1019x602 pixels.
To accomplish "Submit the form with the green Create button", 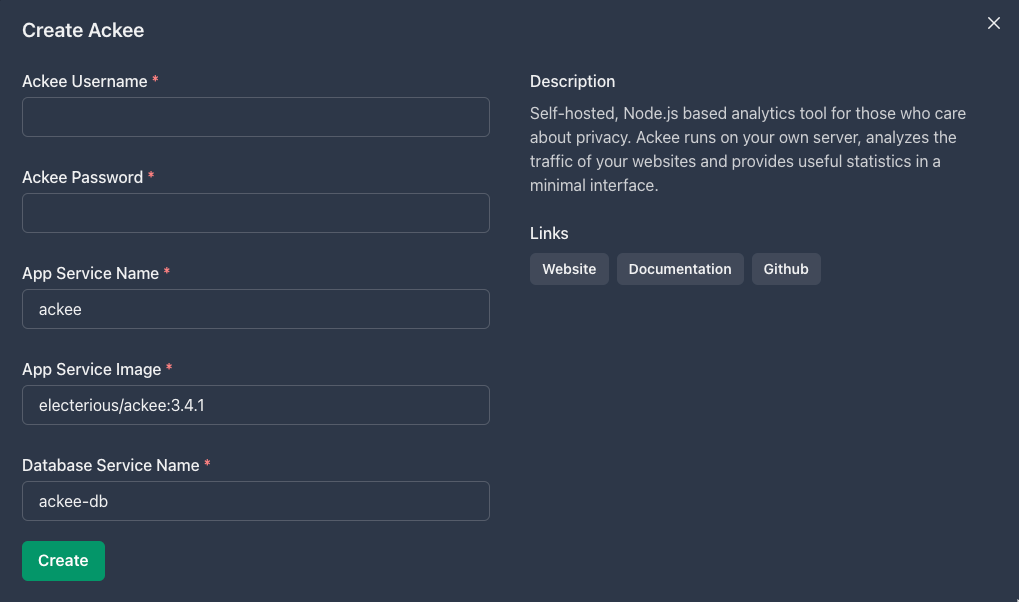I will coord(63,560).
